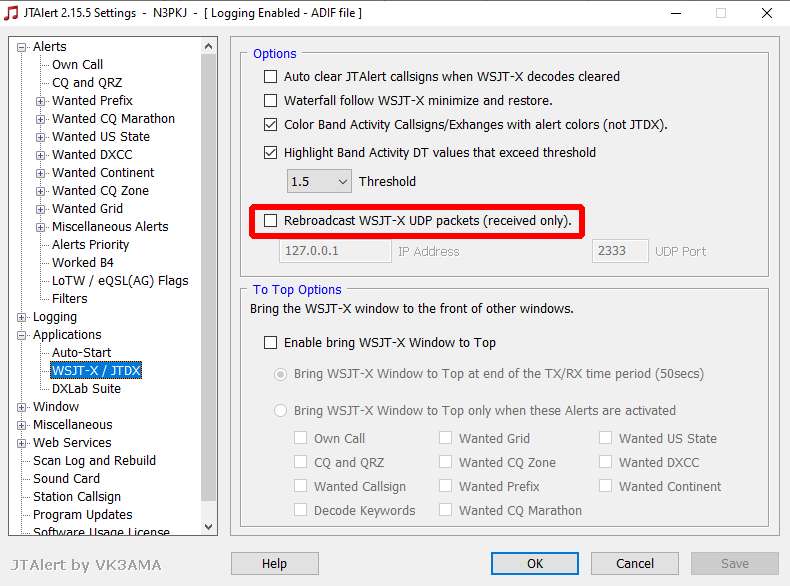
Task: Click settings tree scrollbar up arrow
Action: [x=209, y=46]
